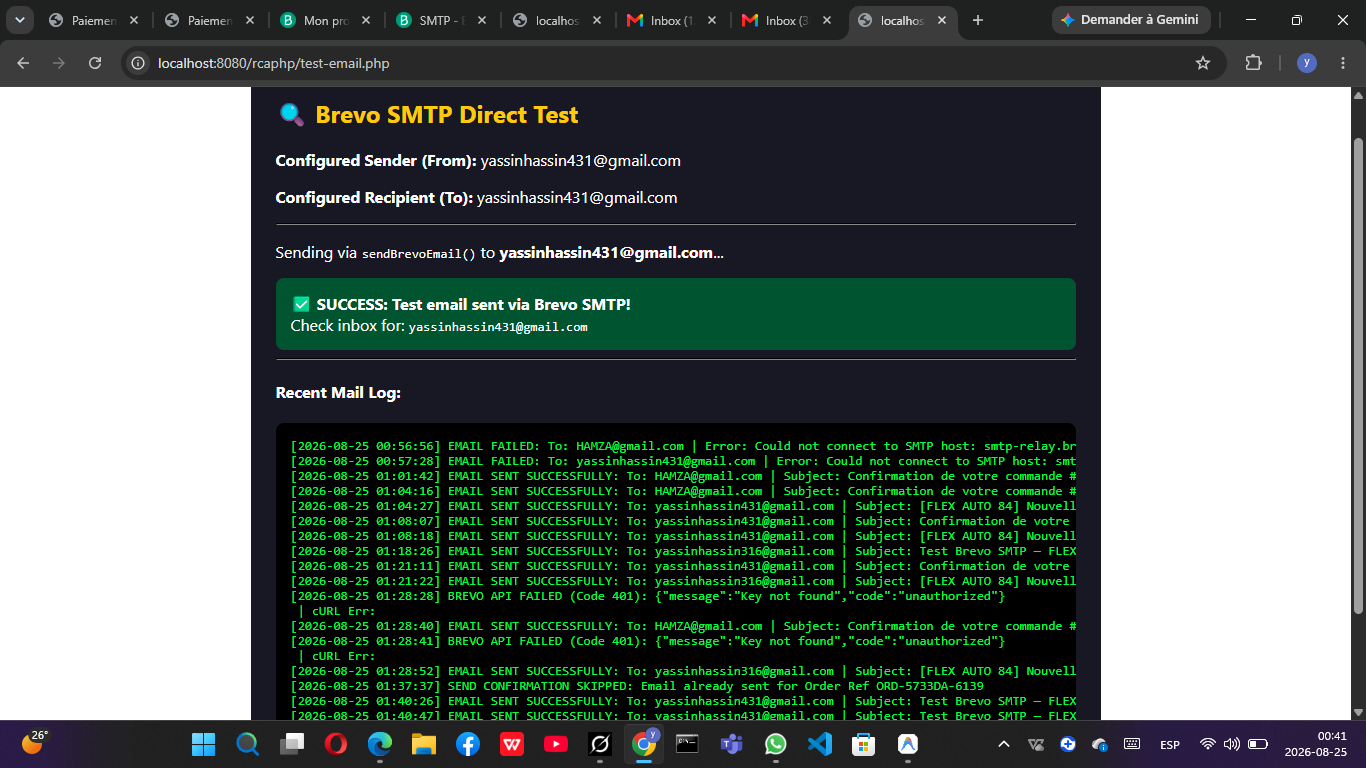Click the sendBrevoEmail() code text
Image resolution: width=1366 pixels, height=768 pixels.
click(419, 254)
